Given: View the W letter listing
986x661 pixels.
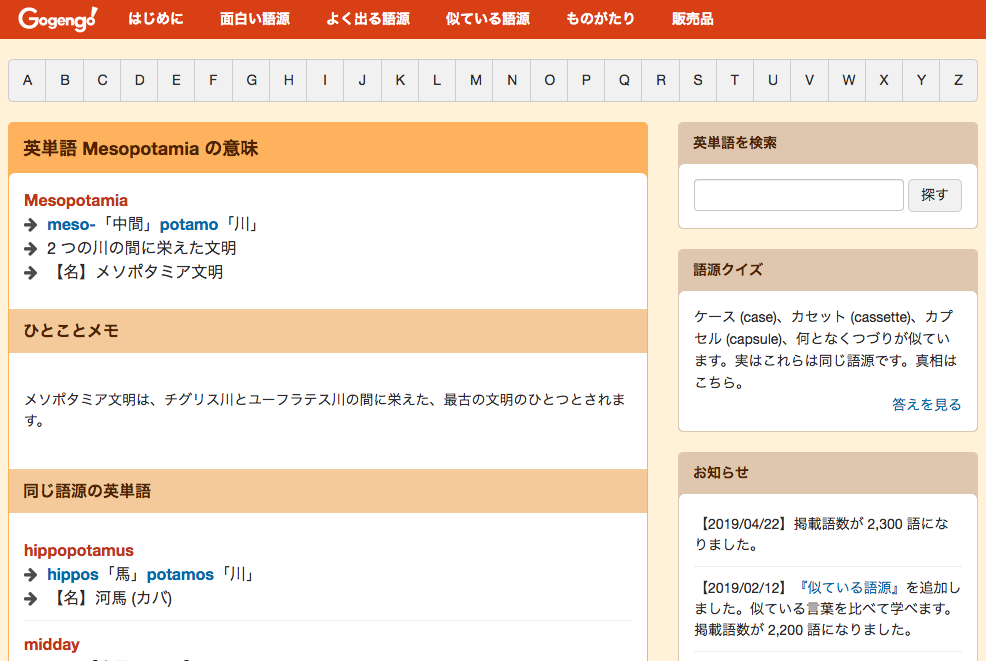Looking at the screenshot, I should point(847,81).
